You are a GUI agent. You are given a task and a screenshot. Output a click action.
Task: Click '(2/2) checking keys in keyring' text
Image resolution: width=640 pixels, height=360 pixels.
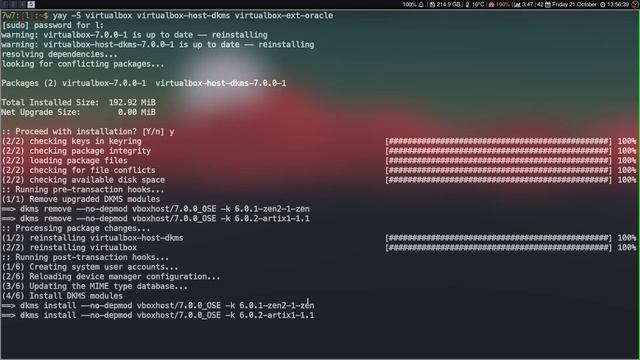pos(71,141)
